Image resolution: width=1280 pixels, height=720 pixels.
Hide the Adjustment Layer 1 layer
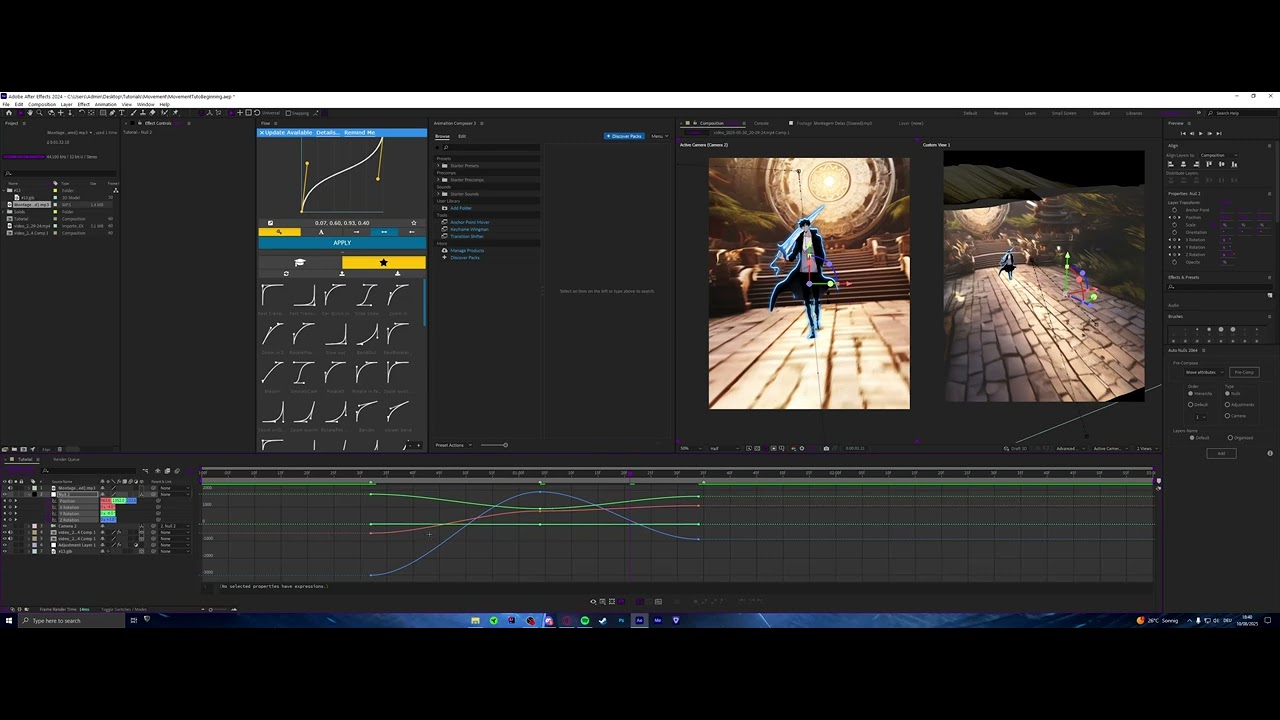point(5,545)
